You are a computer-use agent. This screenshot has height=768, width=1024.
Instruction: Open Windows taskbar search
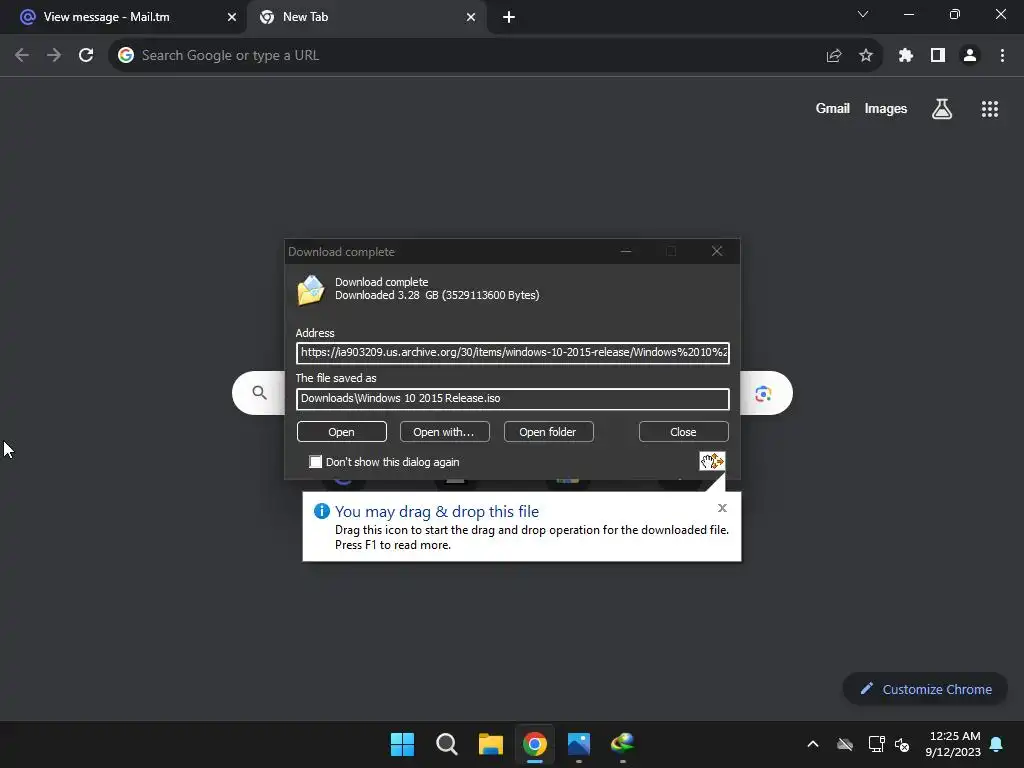[447, 744]
